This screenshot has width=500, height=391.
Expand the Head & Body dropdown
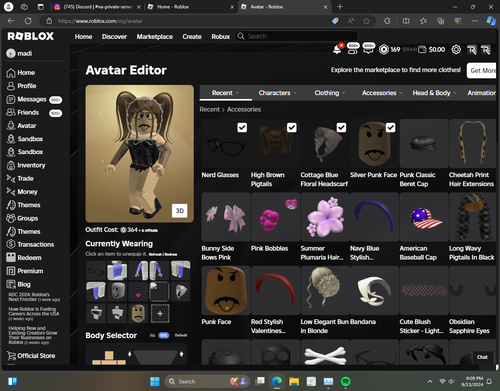434,93
